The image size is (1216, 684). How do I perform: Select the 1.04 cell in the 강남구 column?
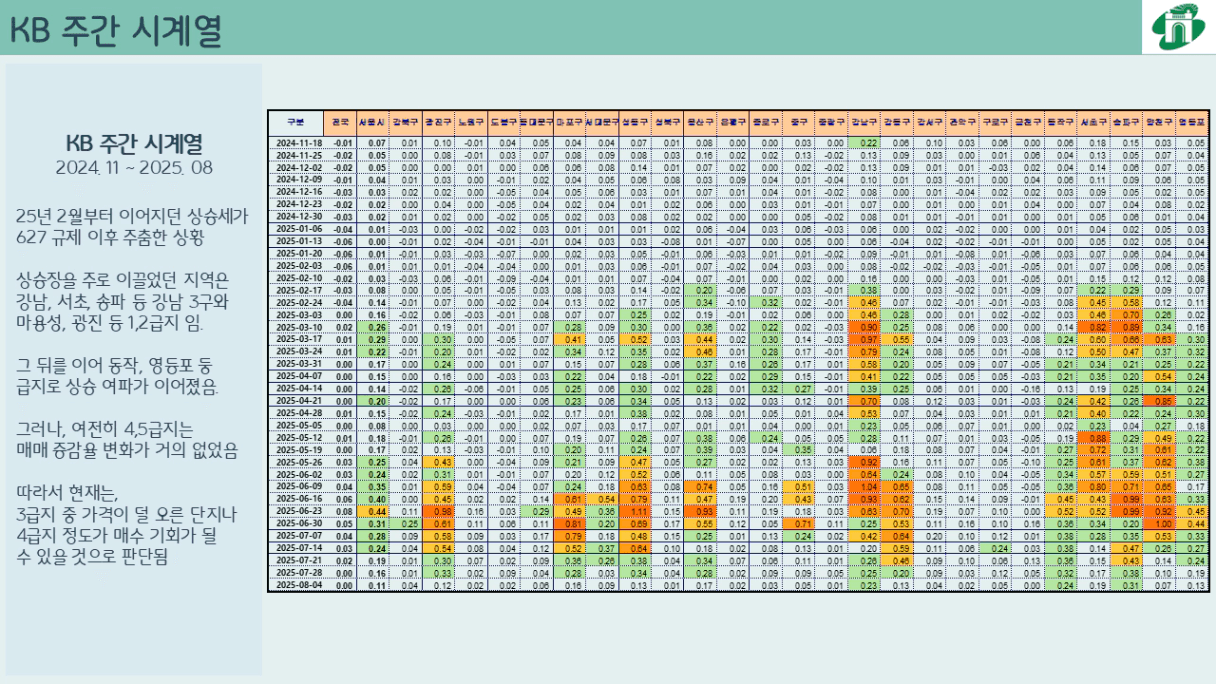pyautogui.click(x=864, y=486)
